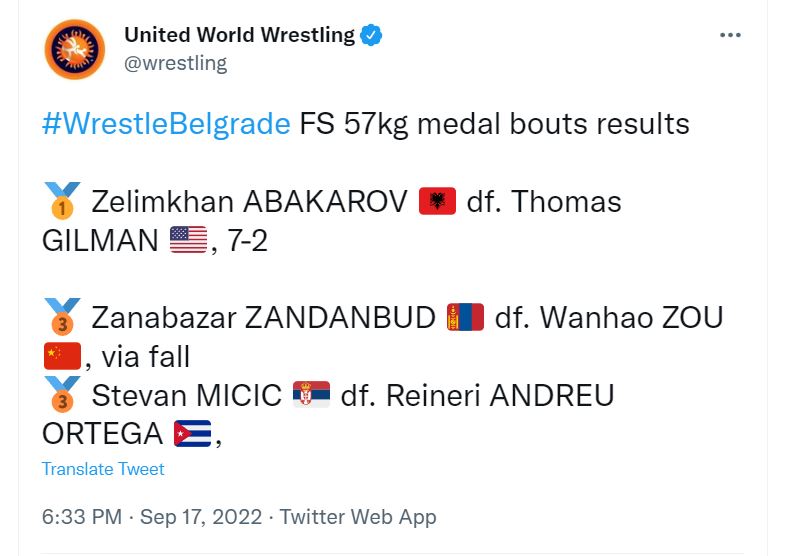This screenshot has width=795, height=556.
Task: Open the tweet's three-dot more menu
Action: (x=731, y=35)
